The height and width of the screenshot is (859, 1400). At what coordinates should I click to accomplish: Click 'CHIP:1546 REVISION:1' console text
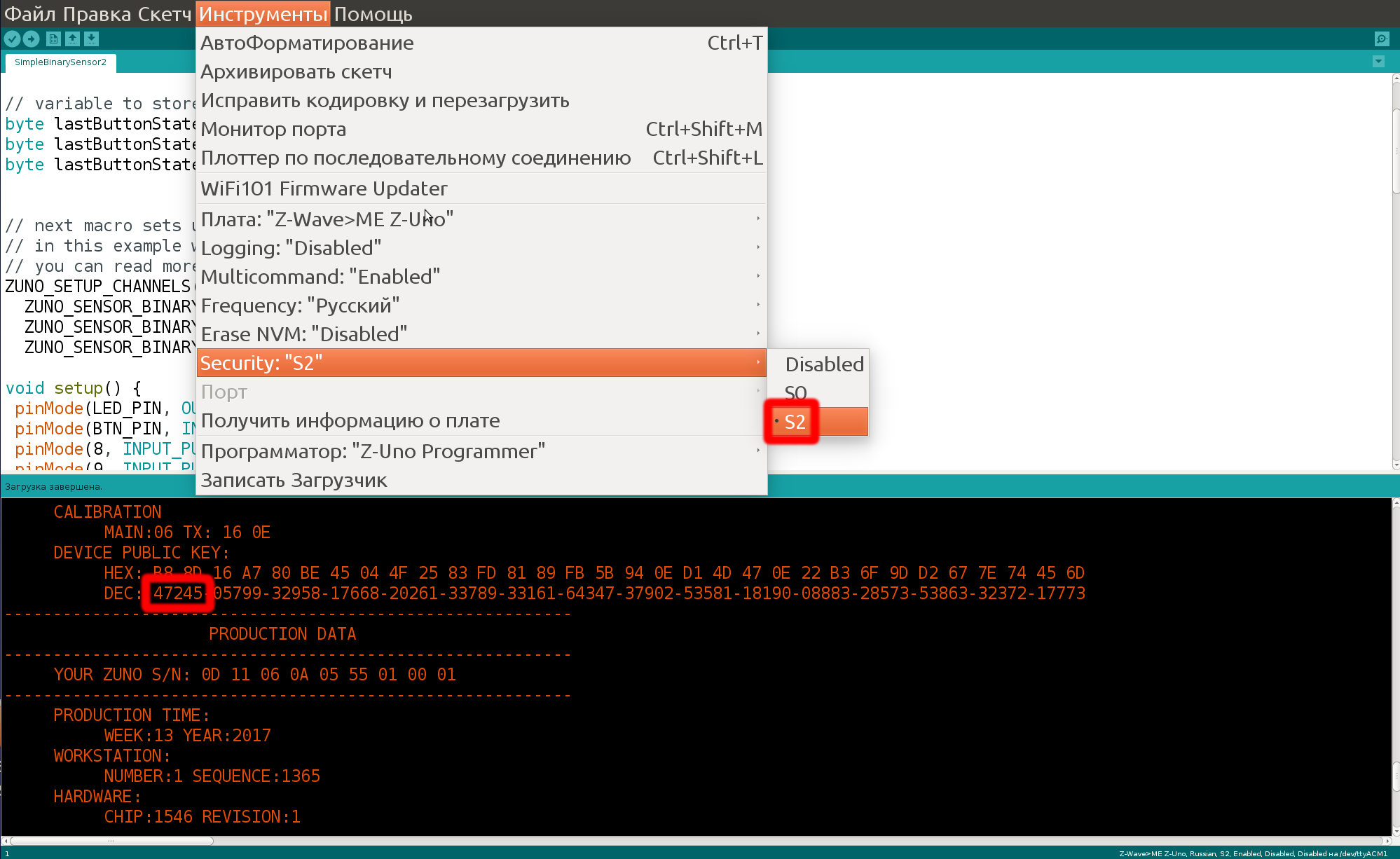203,817
